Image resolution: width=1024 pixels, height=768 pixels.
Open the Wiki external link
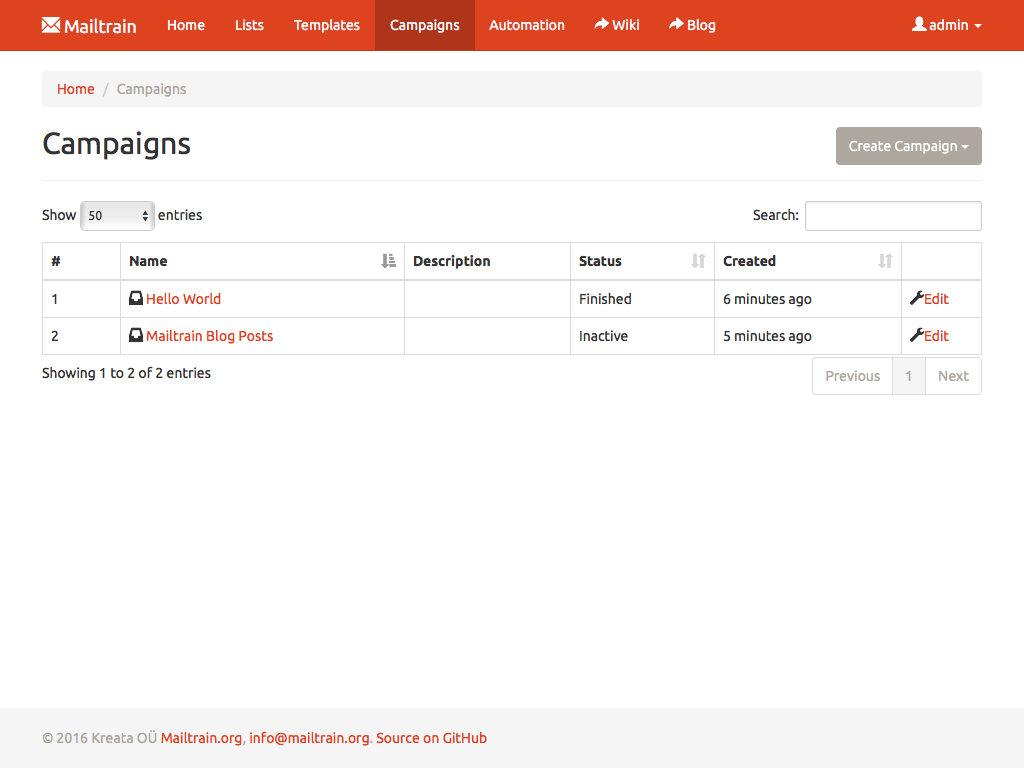point(617,25)
